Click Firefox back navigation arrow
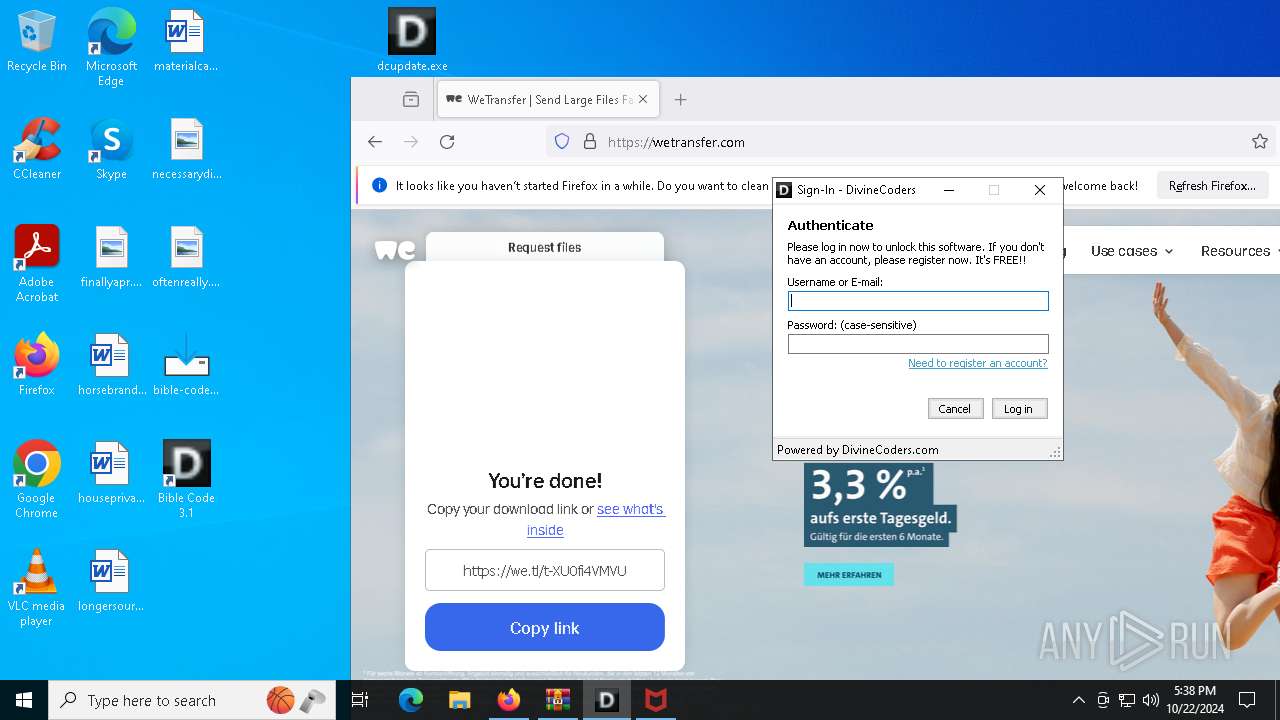The height and width of the screenshot is (720, 1280). tap(375, 142)
